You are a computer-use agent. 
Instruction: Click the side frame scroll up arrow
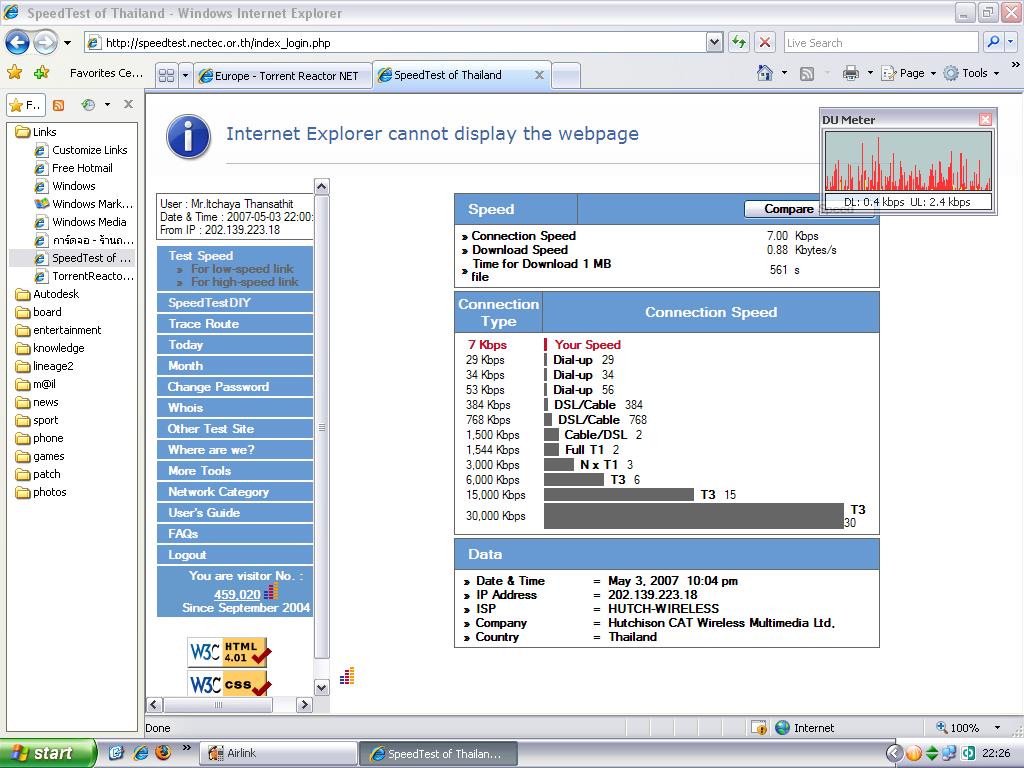321,187
